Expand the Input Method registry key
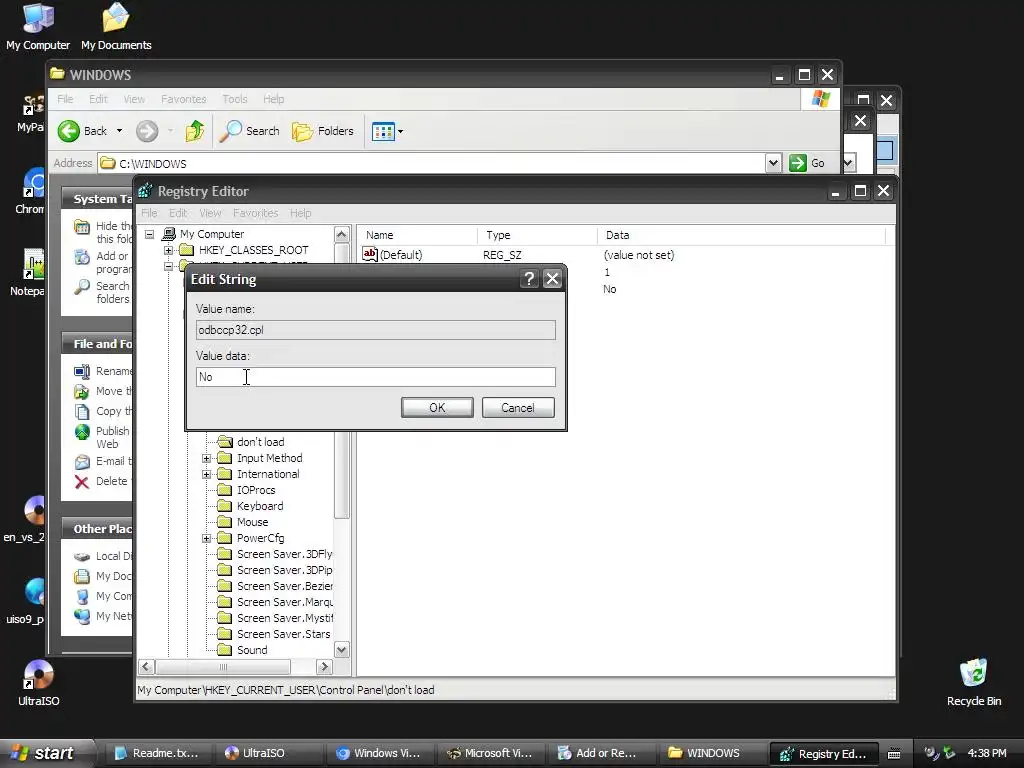 point(206,458)
